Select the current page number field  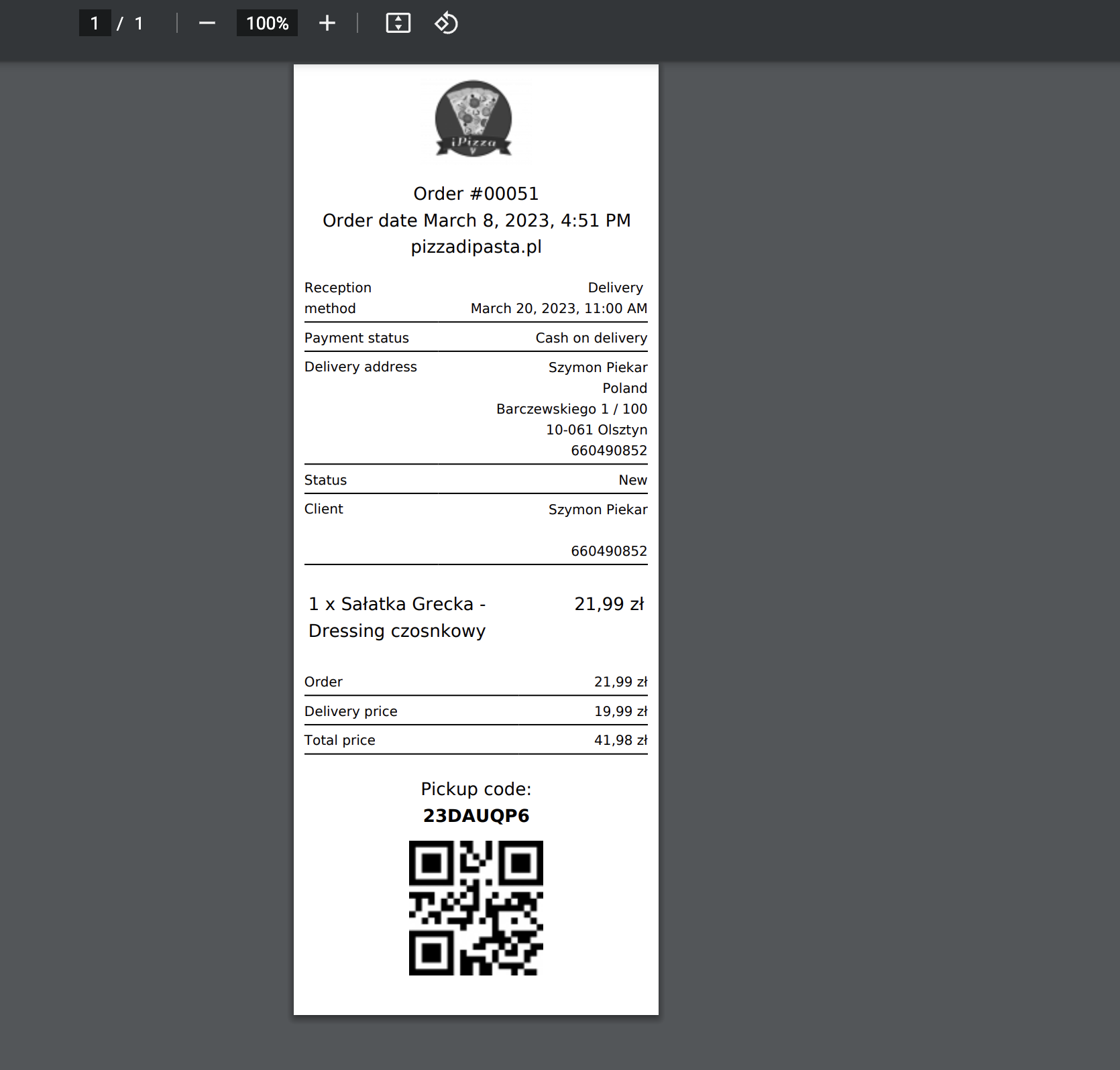95,23
